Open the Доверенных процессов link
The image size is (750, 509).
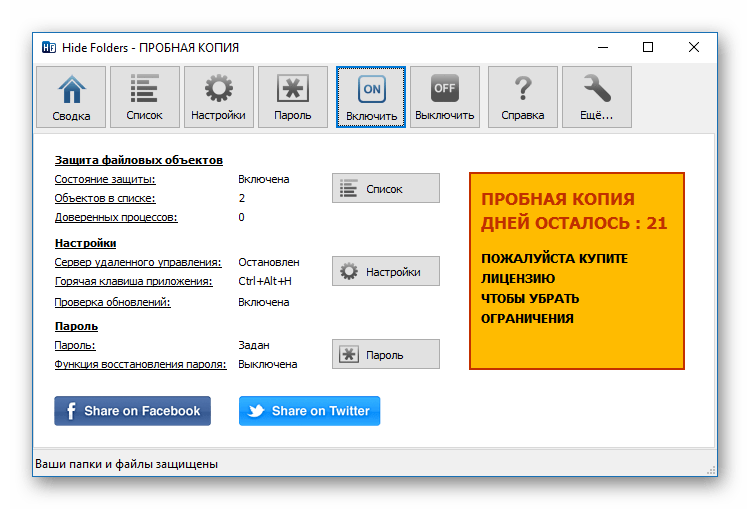coord(116,217)
